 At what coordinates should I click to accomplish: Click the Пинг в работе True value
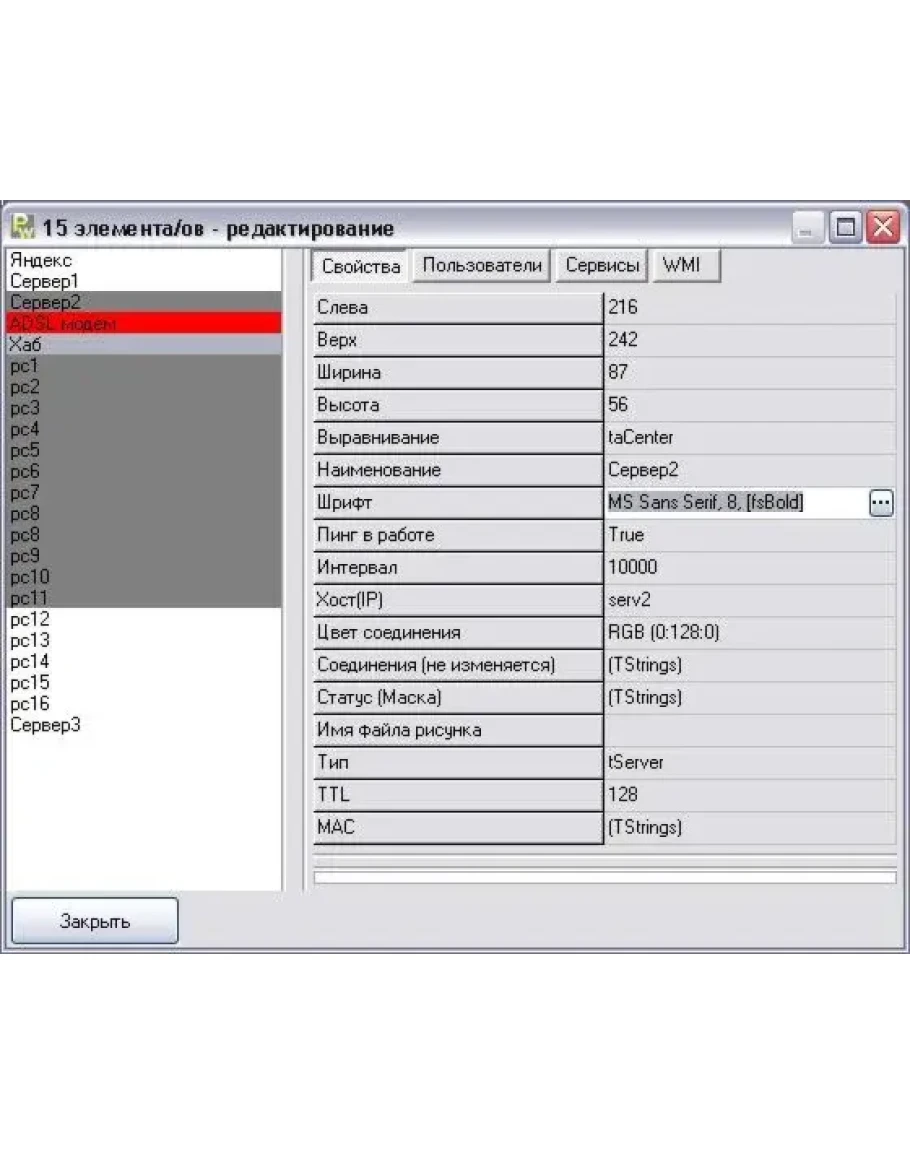point(748,535)
